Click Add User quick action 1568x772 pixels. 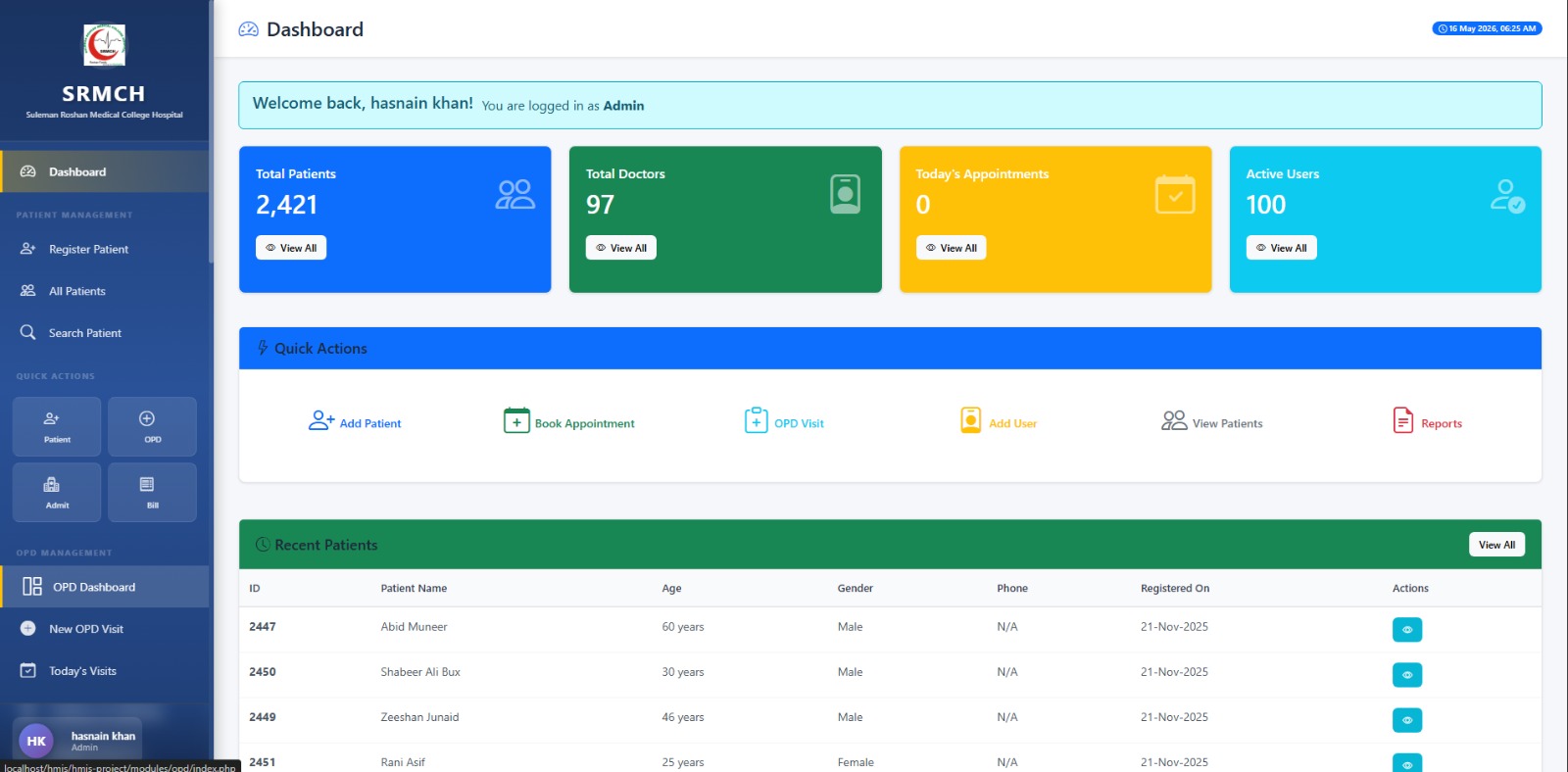[x=999, y=422]
